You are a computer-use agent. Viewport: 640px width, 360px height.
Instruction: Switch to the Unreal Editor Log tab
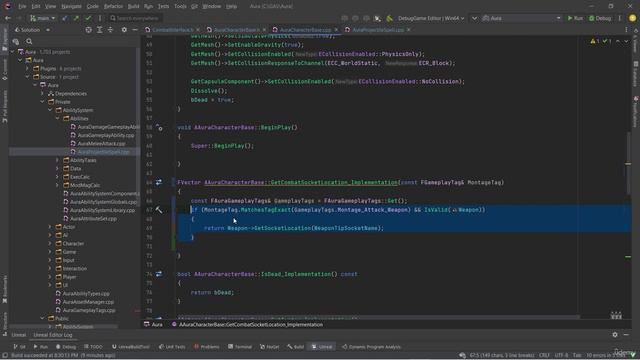click(53, 335)
